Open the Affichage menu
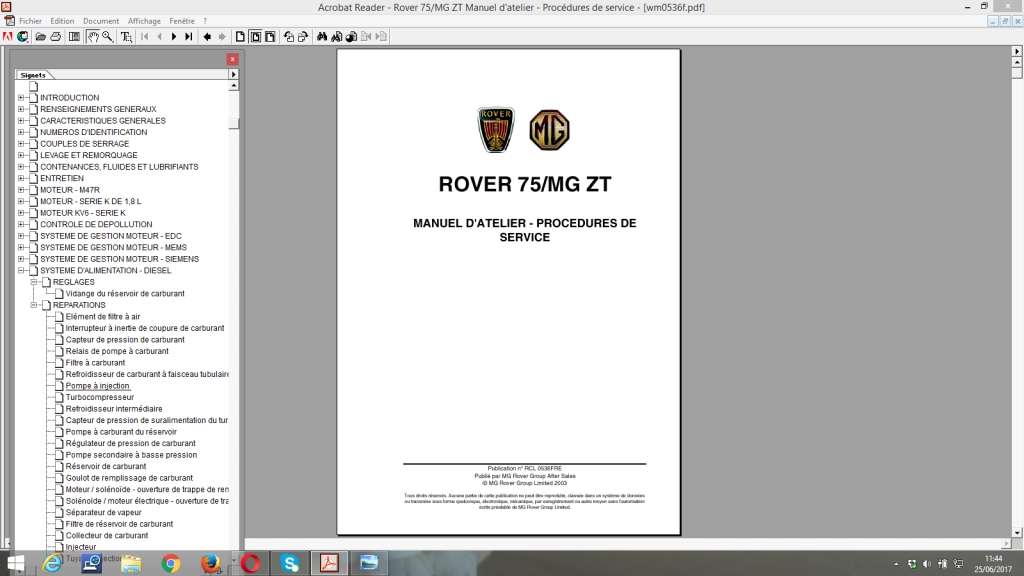Viewport: 1024px width, 576px height. click(144, 21)
